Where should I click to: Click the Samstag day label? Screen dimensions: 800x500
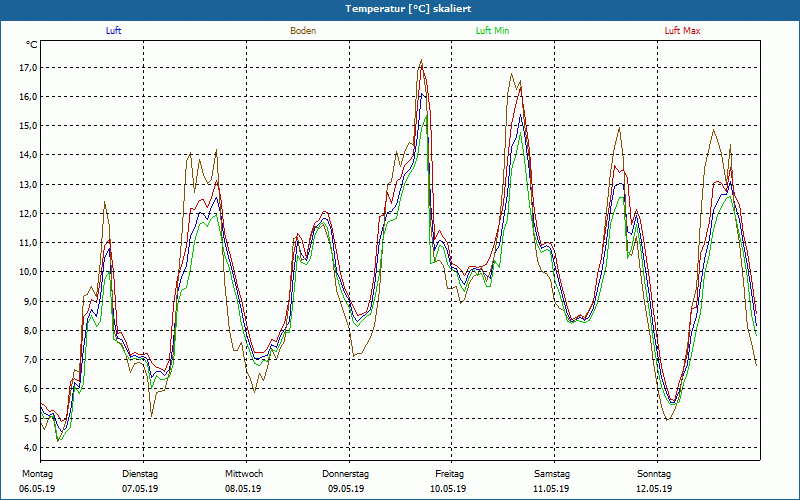[552, 474]
